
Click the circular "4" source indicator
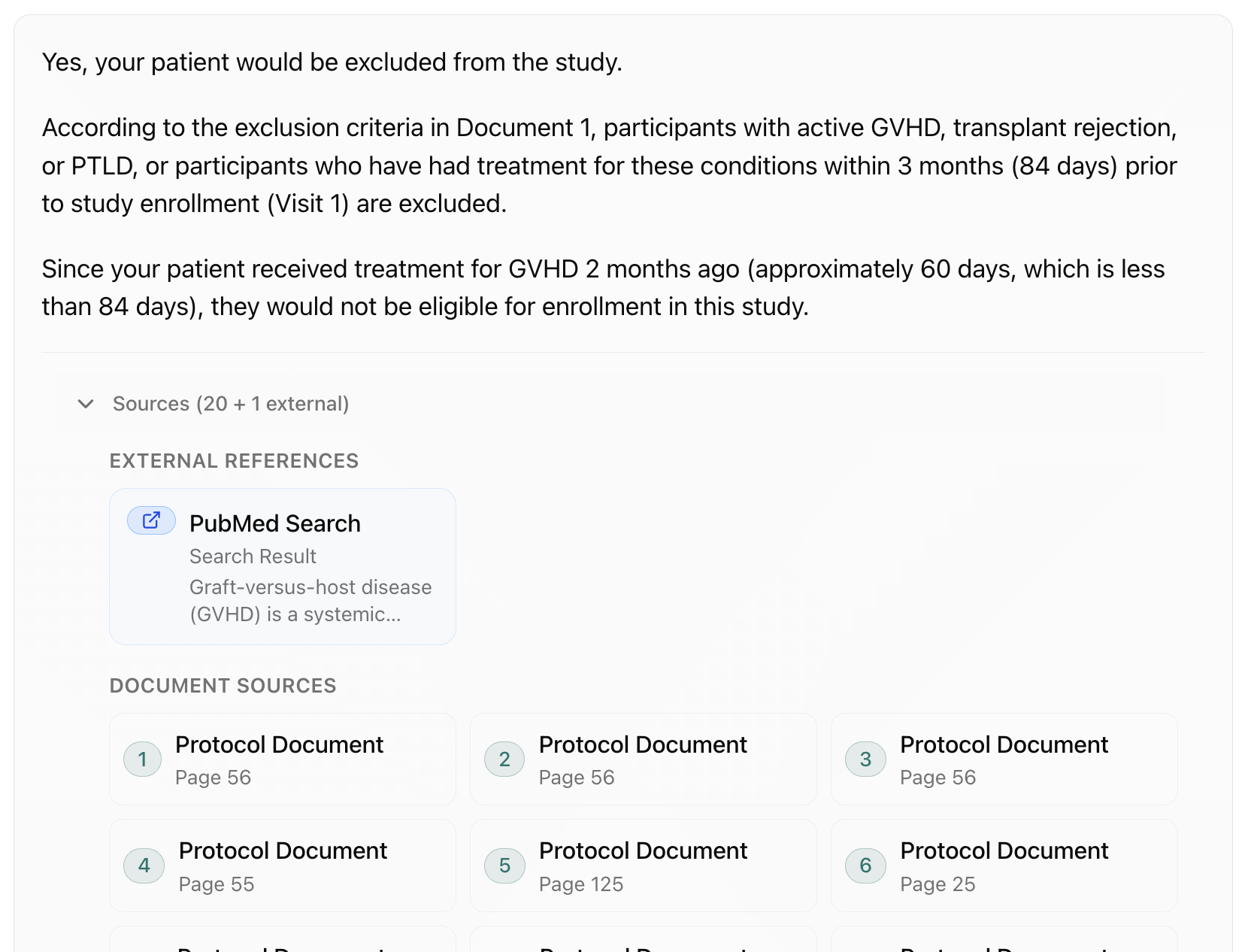(x=142, y=866)
